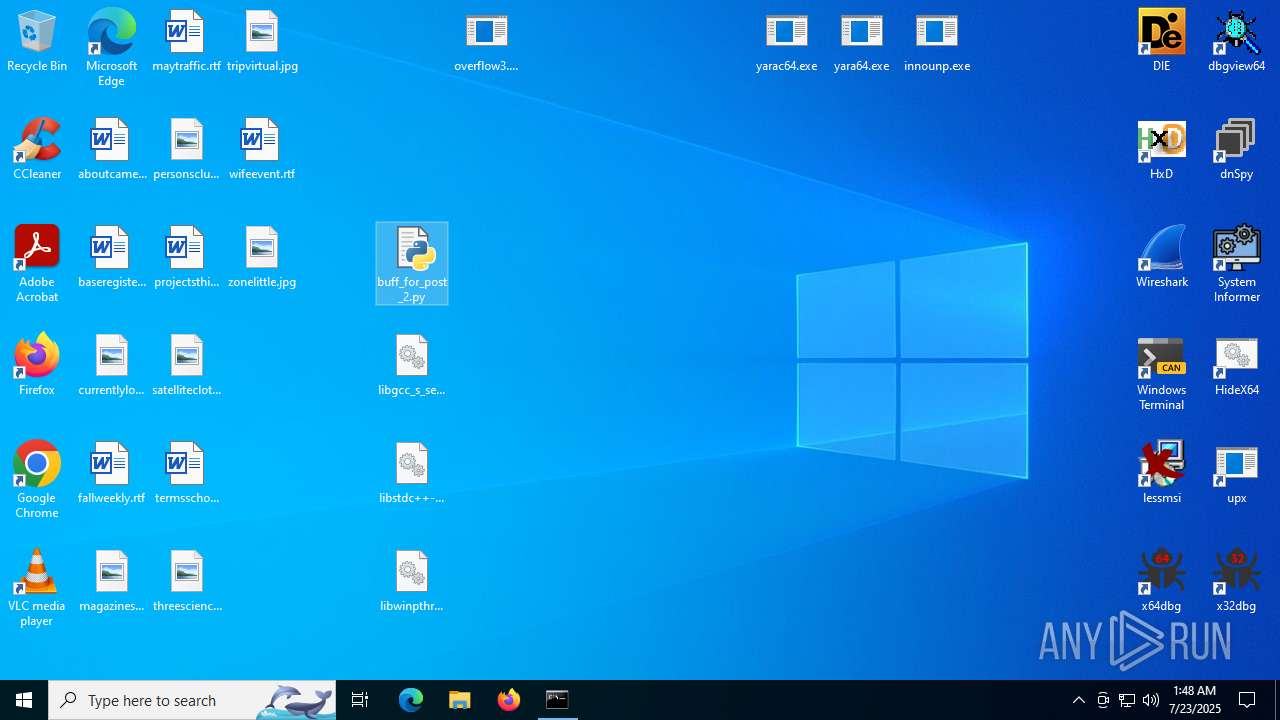
Task: Open network status tray icon
Action: coord(1127,700)
